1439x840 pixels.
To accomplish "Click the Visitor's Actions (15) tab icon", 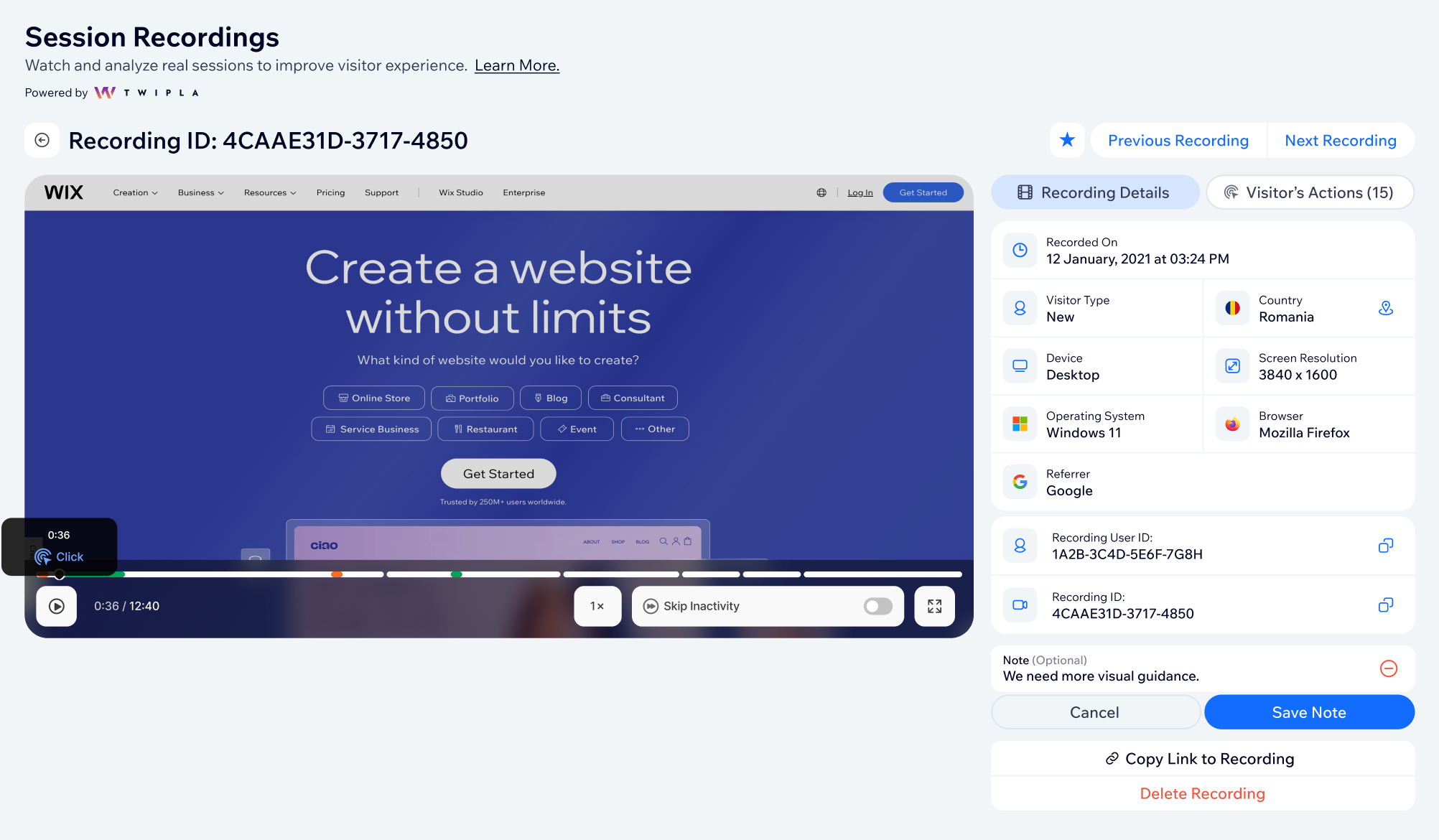I will tap(1232, 192).
